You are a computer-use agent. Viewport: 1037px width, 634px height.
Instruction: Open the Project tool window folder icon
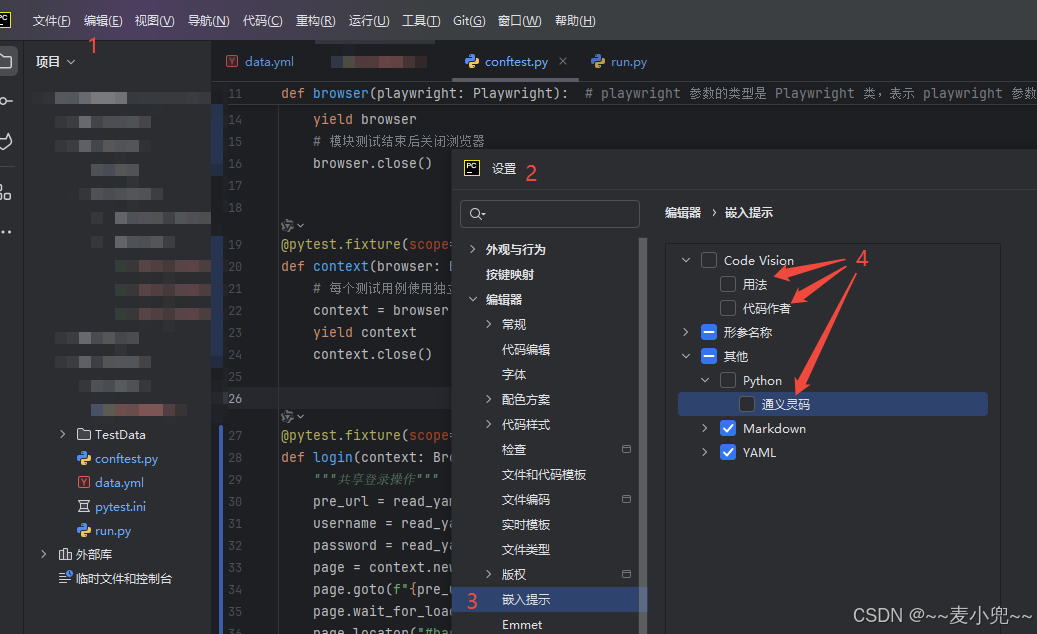[5, 61]
